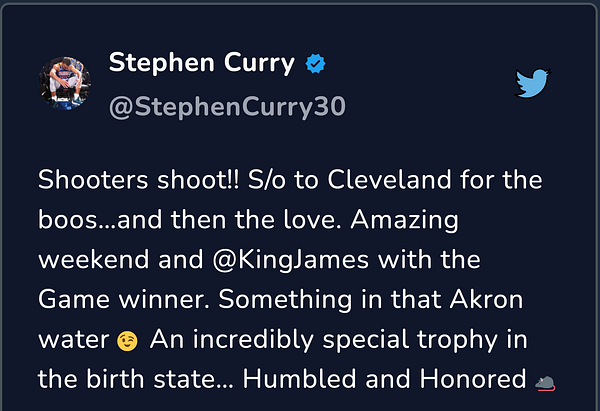600x411 pixels.
Task: Click the Twitter bird logo icon
Action: tap(532, 83)
